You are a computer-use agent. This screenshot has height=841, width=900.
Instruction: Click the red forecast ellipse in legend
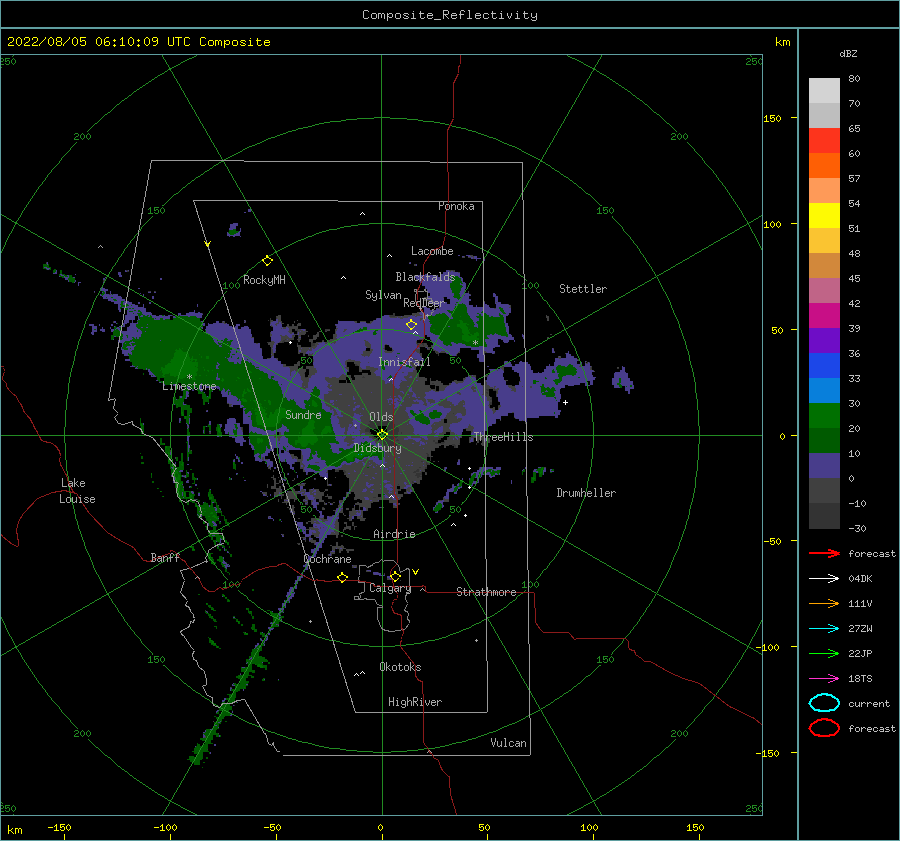tap(824, 728)
